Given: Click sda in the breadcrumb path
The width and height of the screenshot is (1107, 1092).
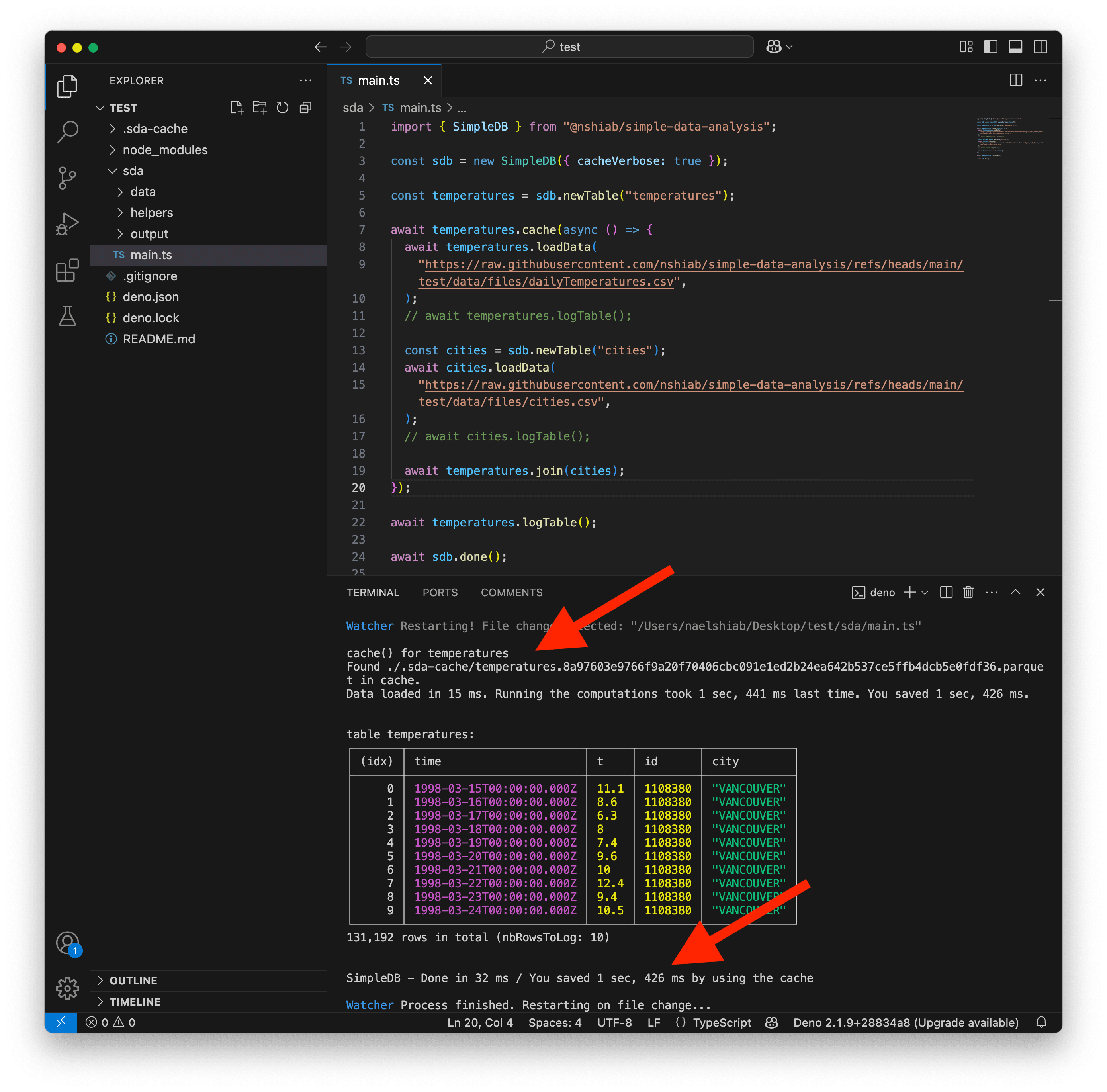Looking at the screenshot, I should coord(352,108).
